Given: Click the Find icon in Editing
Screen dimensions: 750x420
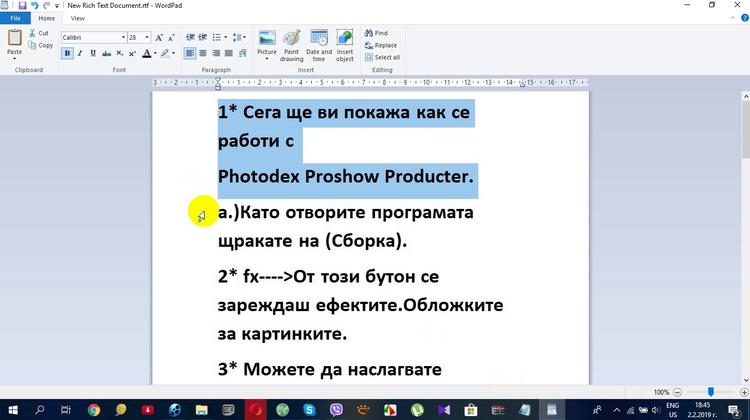Looking at the screenshot, I should 376,33.
